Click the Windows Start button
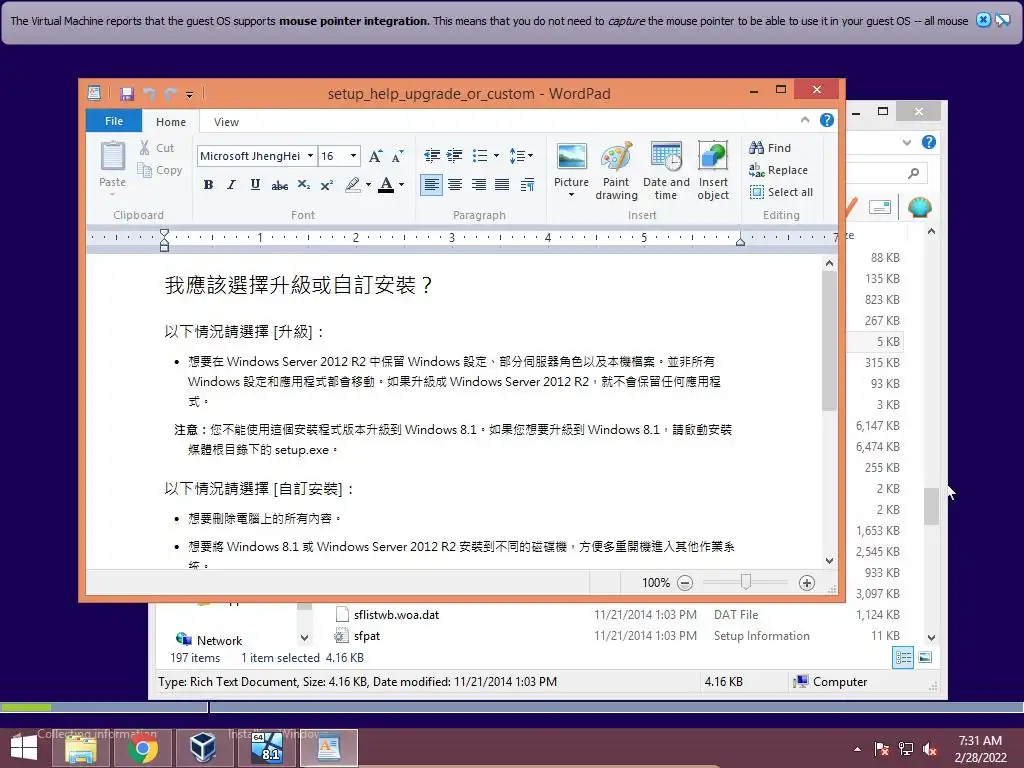1024x768 pixels. tap(24, 748)
